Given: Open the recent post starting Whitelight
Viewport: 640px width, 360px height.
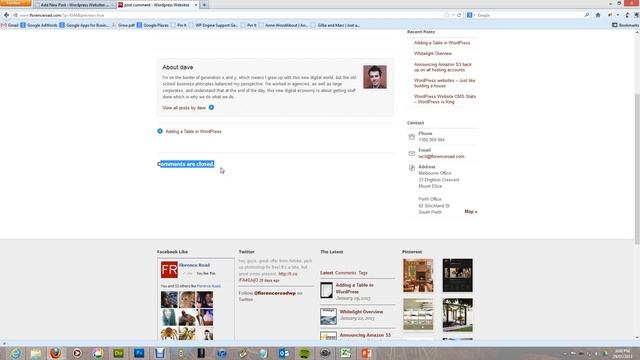Looking at the screenshot, I should click(x=433, y=53).
